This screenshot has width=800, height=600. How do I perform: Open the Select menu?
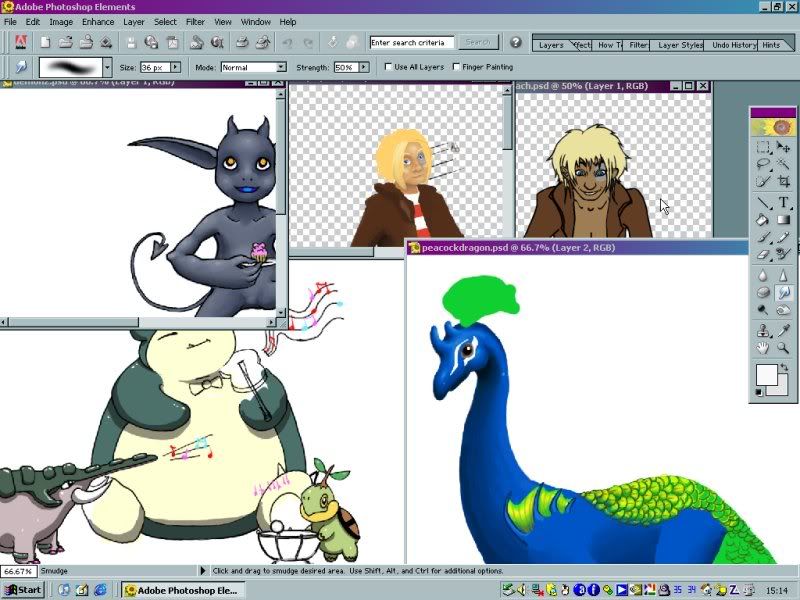click(165, 22)
